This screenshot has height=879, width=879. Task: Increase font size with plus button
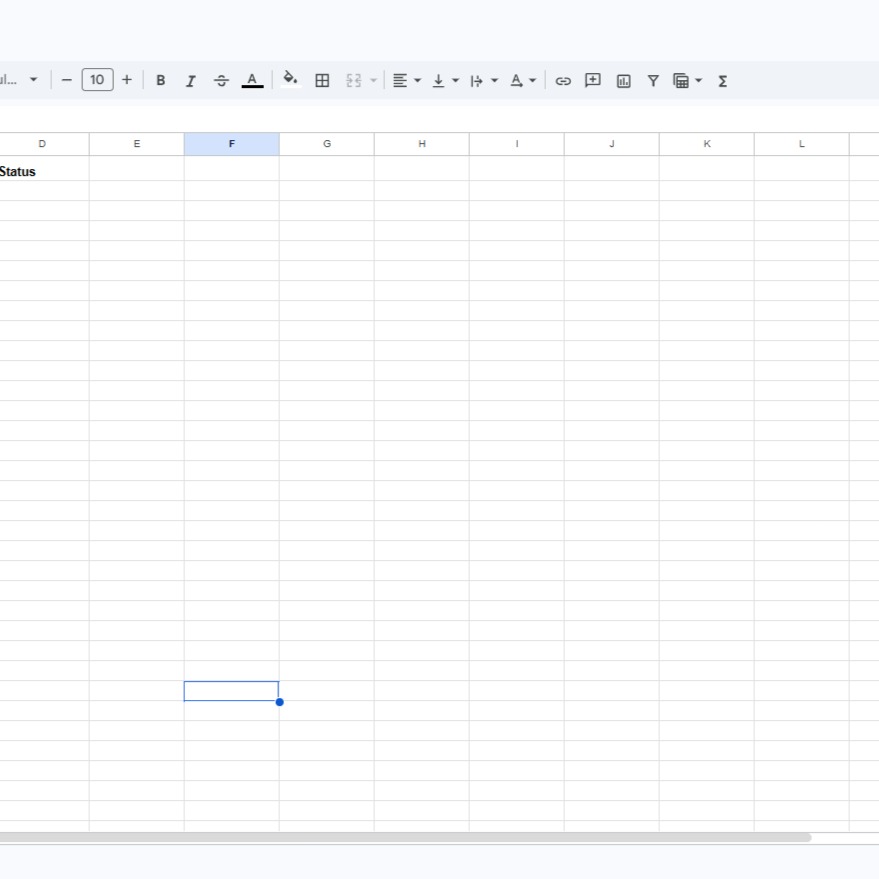[127, 80]
